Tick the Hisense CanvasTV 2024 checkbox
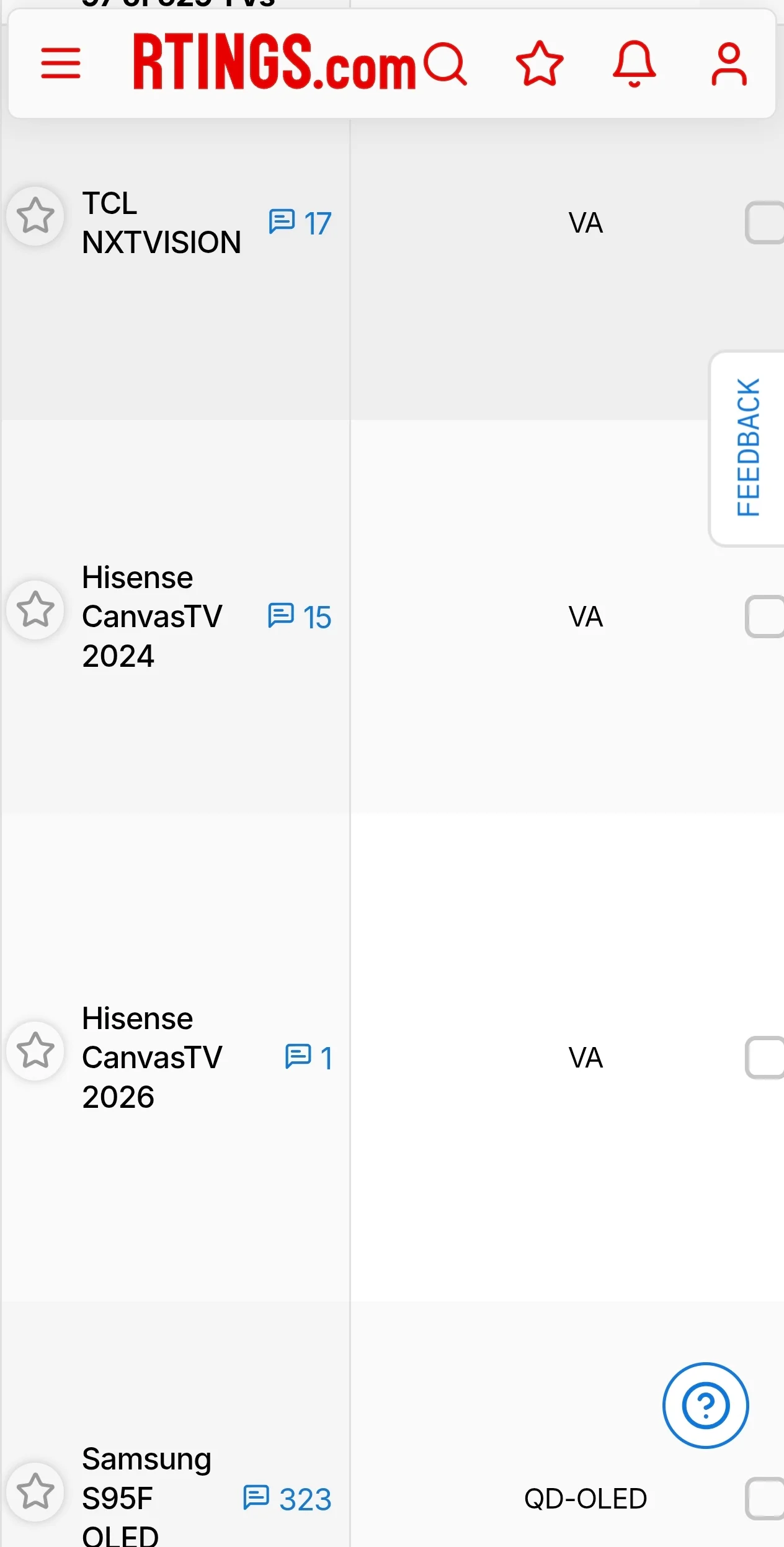This screenshot has height=1547, width=784. point(764,617)
